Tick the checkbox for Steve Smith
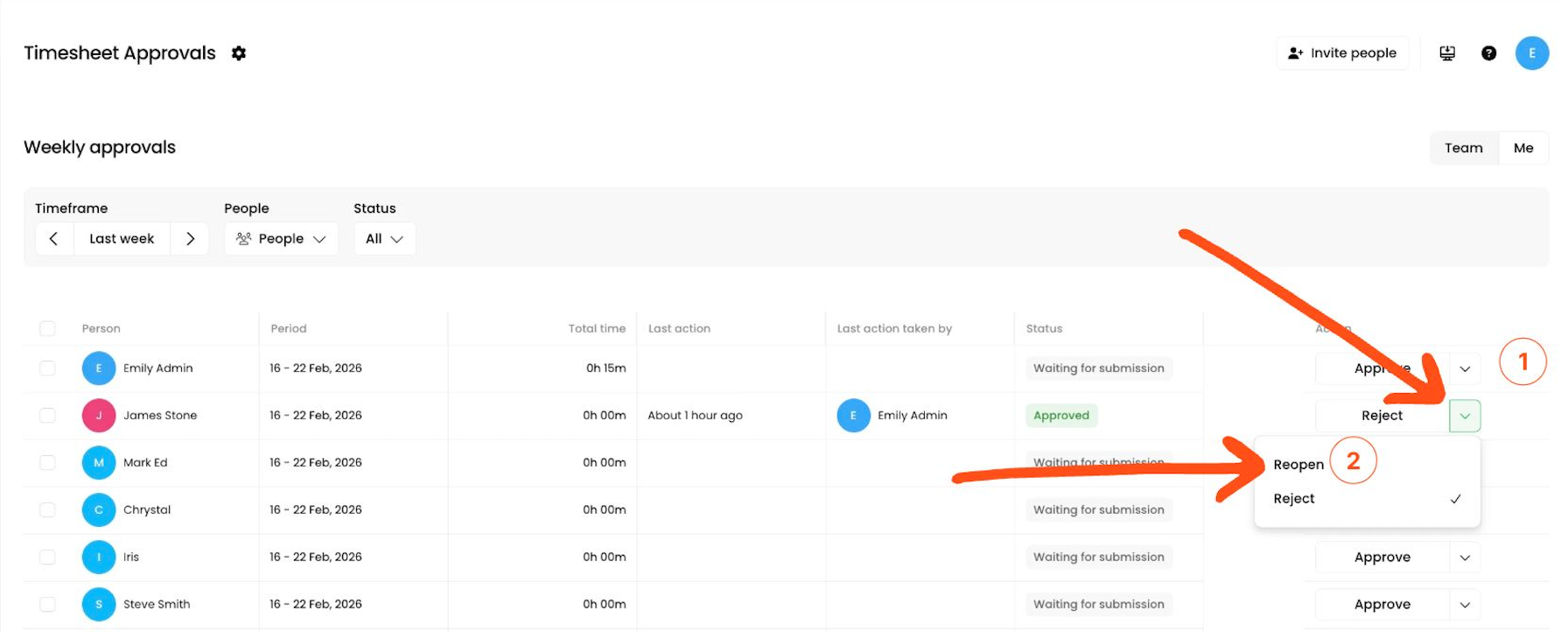 coord(47,605)
